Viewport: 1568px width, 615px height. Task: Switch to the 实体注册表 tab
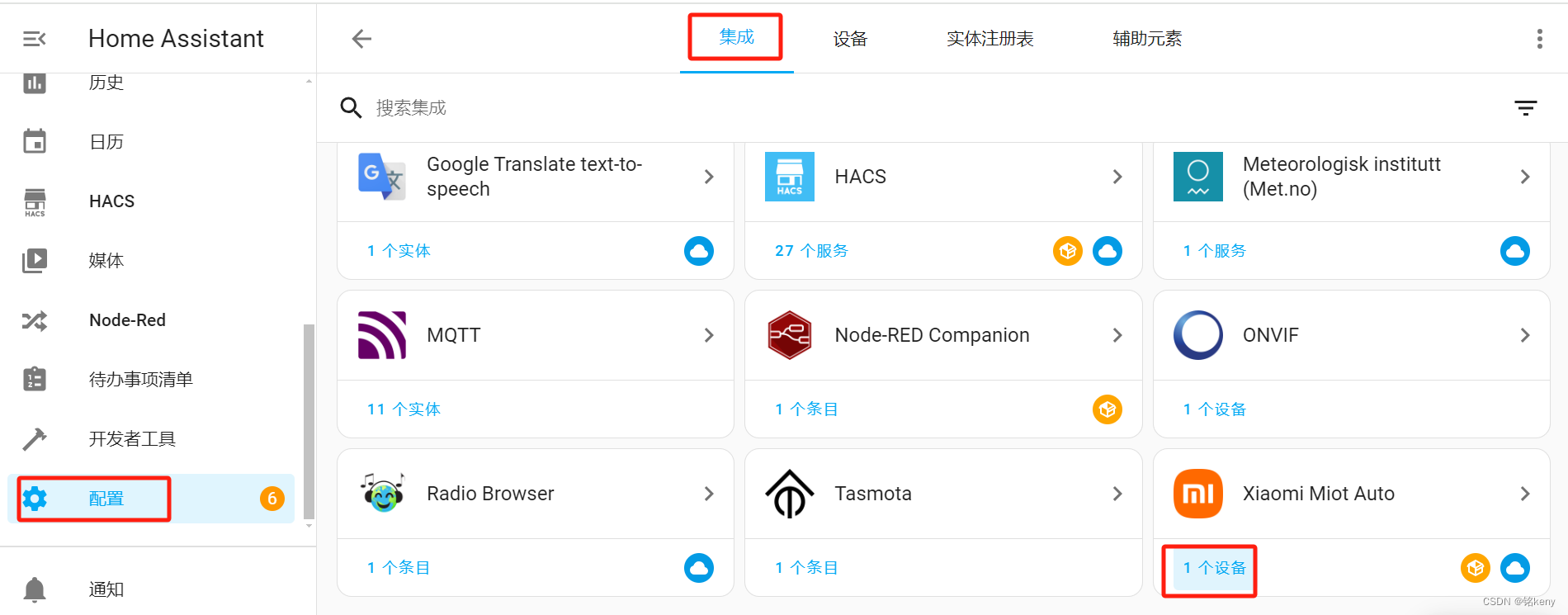989,39
